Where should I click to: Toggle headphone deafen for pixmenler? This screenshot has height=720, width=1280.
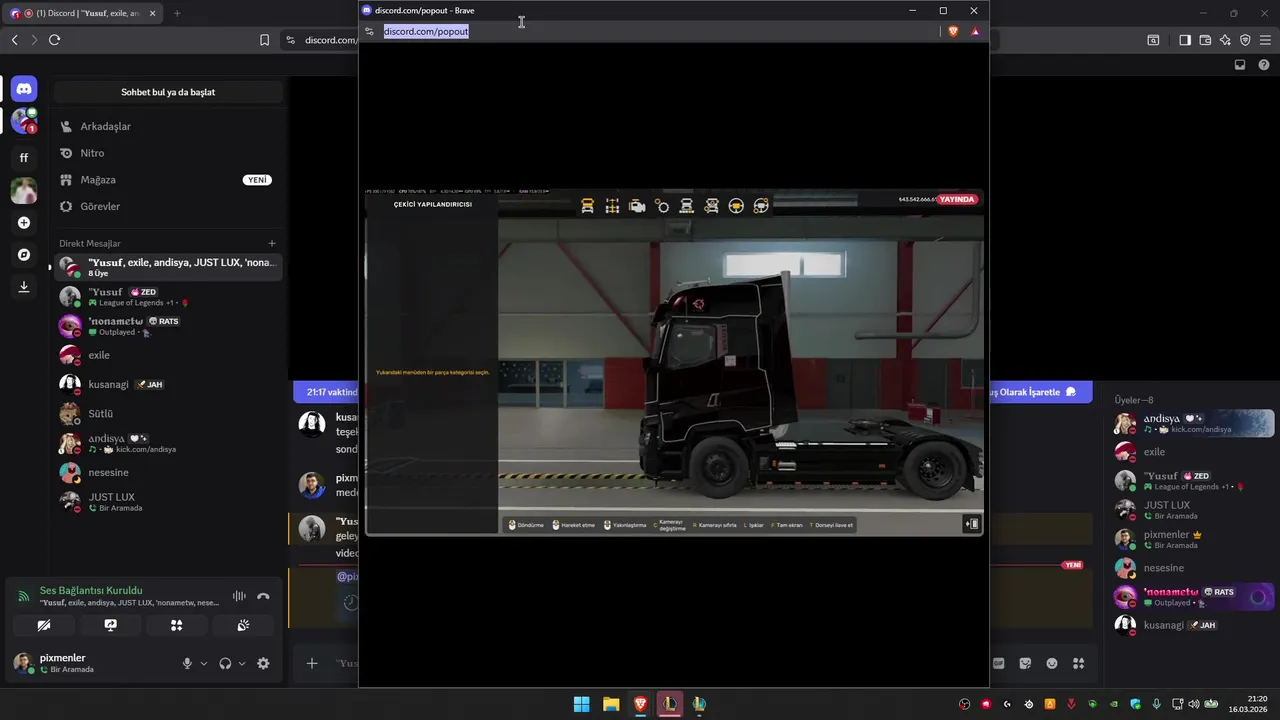[x=225, y=663]
